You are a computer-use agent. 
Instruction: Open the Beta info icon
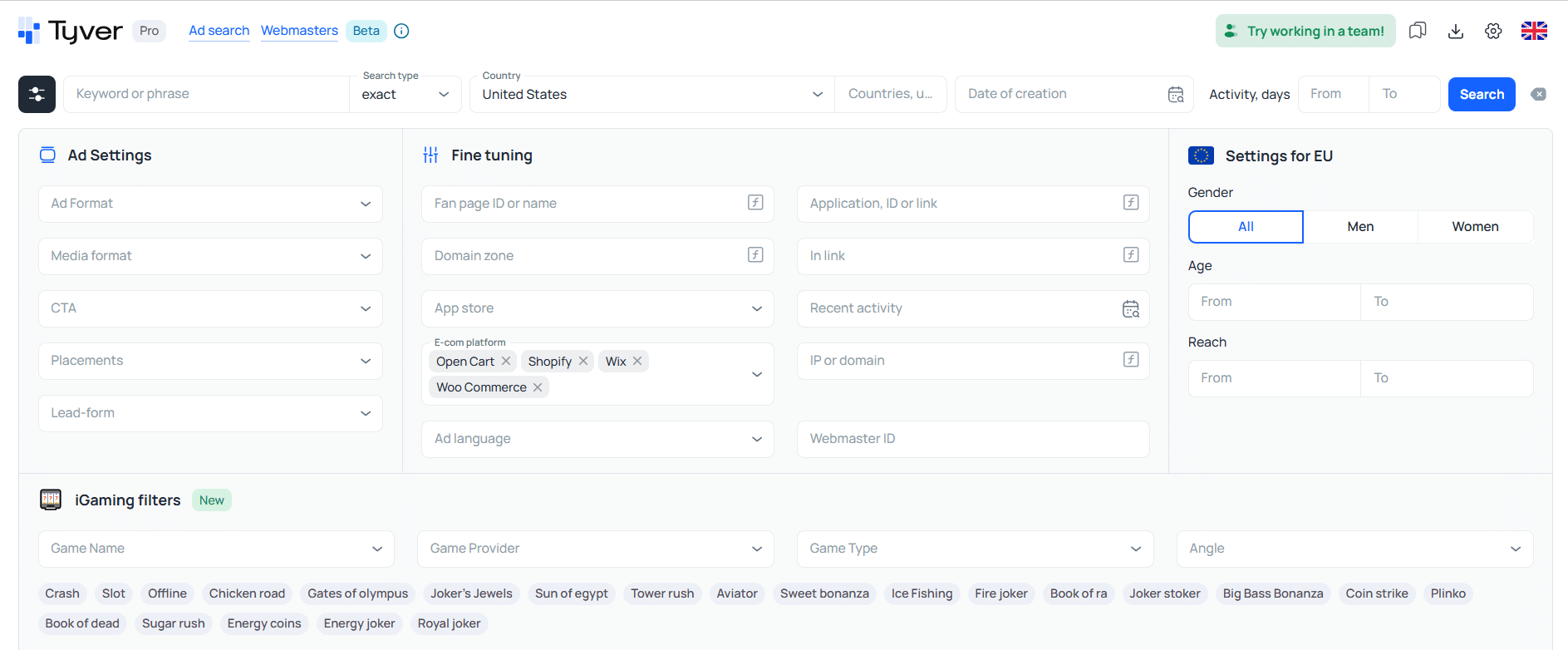[401, 31]
